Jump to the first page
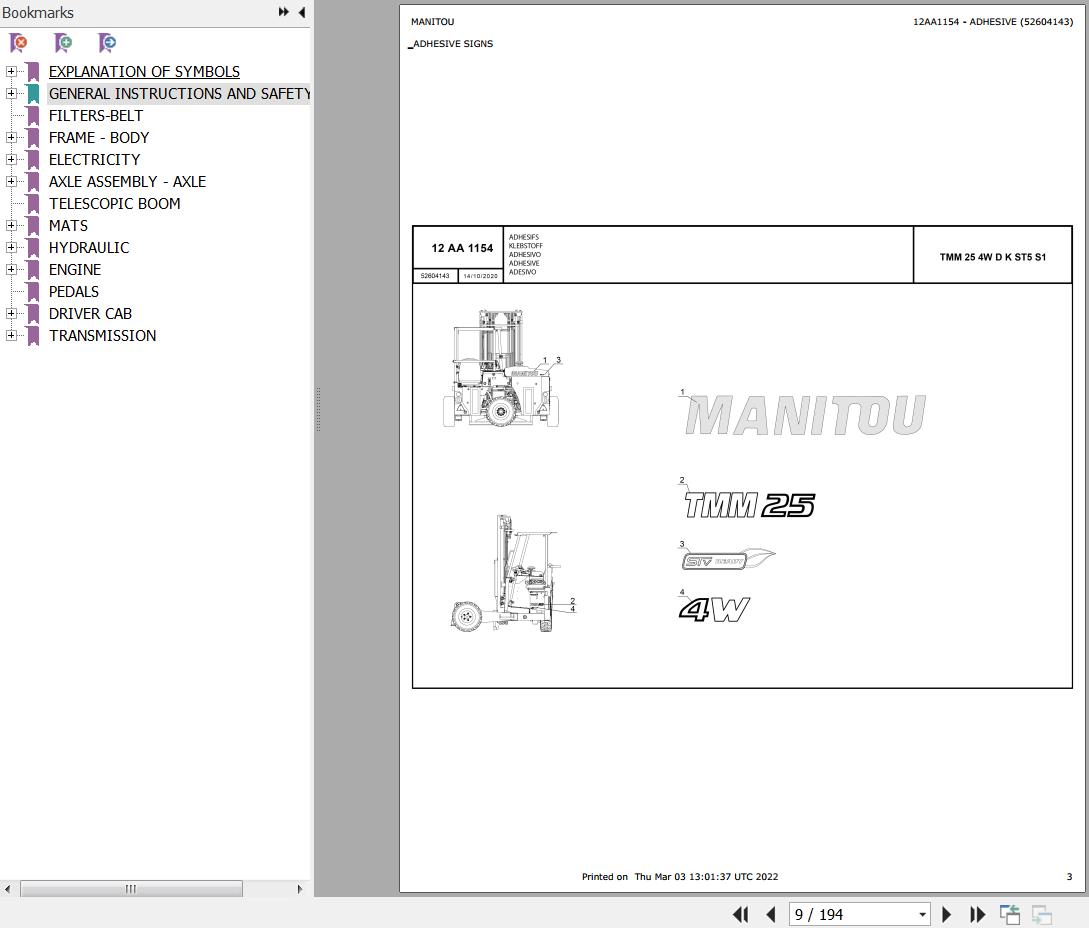1089x928 pixels. [740, 914]
